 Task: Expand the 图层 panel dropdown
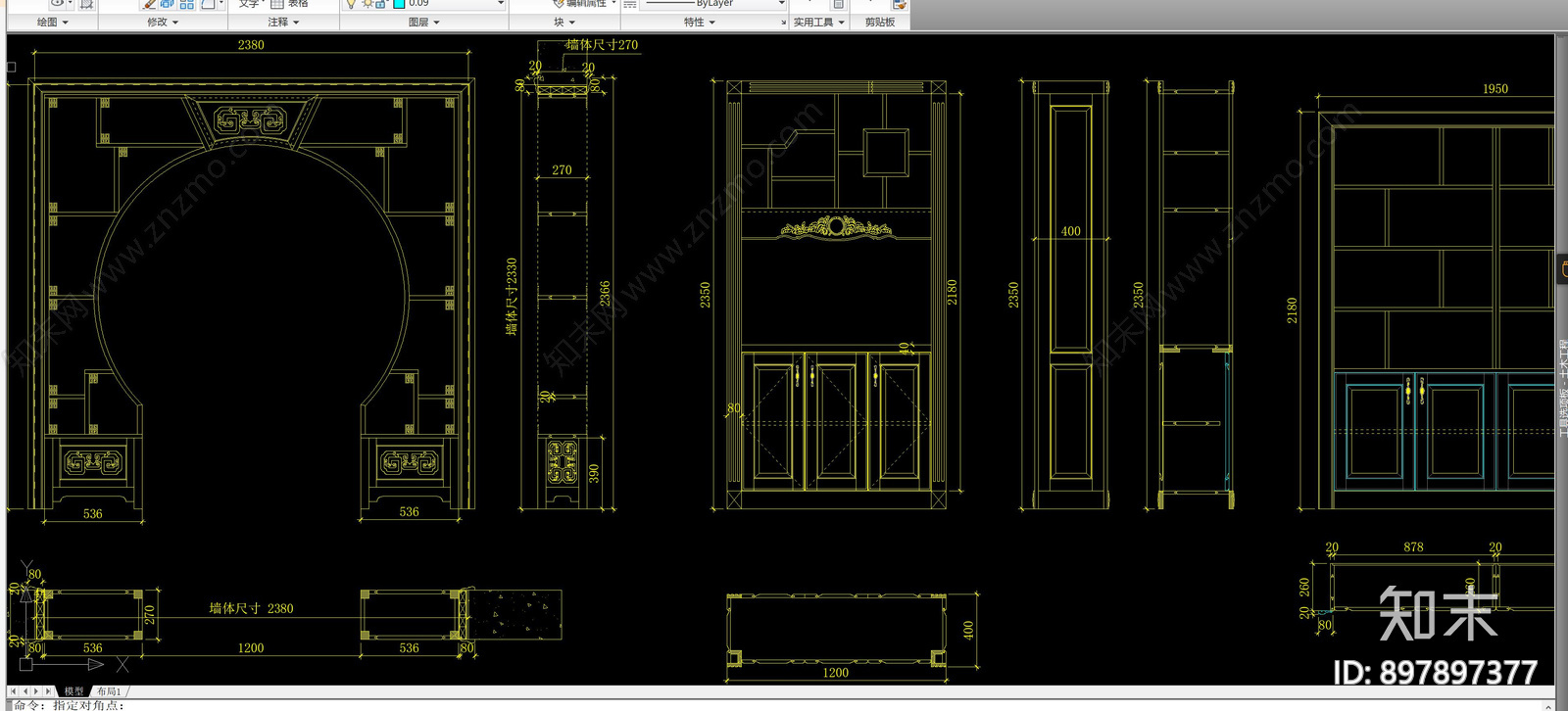[x=424, y=22]
